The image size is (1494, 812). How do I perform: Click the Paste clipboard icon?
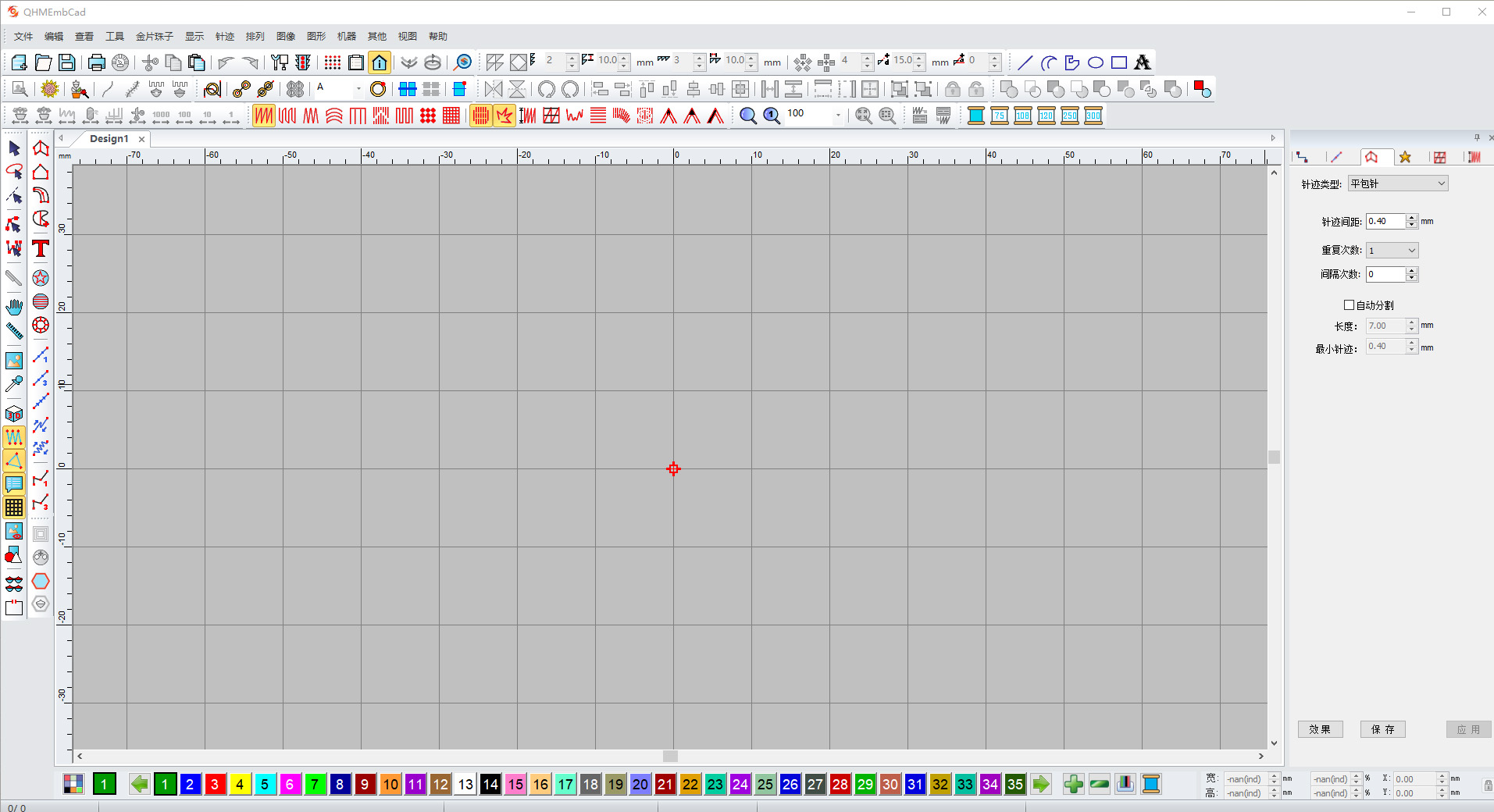click(x=197, y=62)
